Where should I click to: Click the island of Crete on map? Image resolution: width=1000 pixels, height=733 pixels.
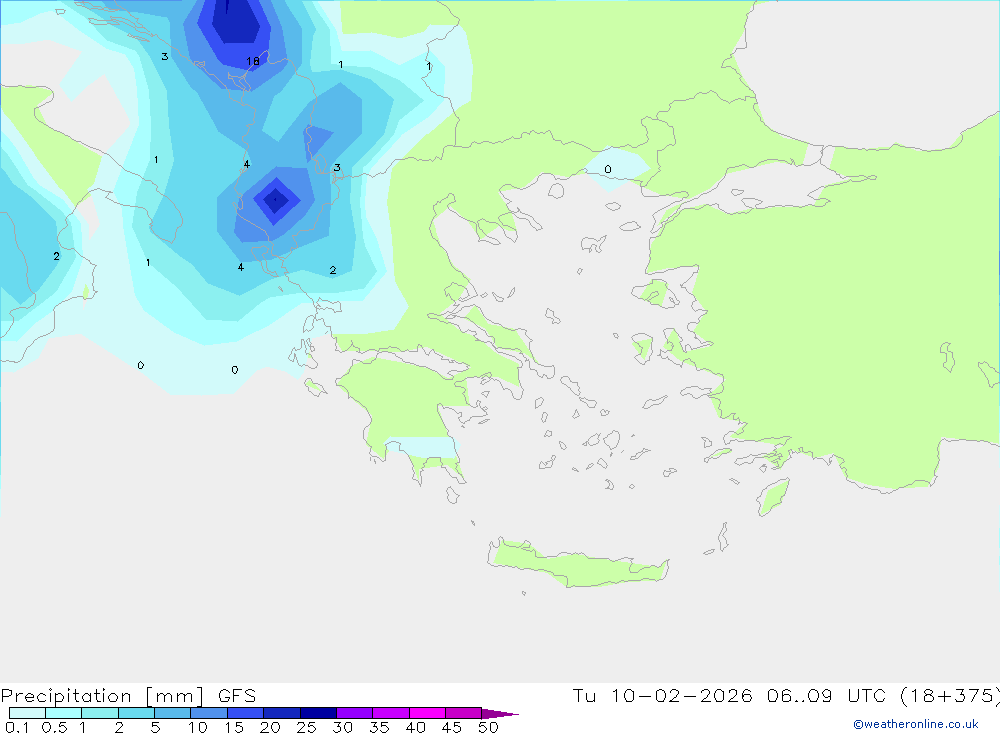tap(579, 563)
